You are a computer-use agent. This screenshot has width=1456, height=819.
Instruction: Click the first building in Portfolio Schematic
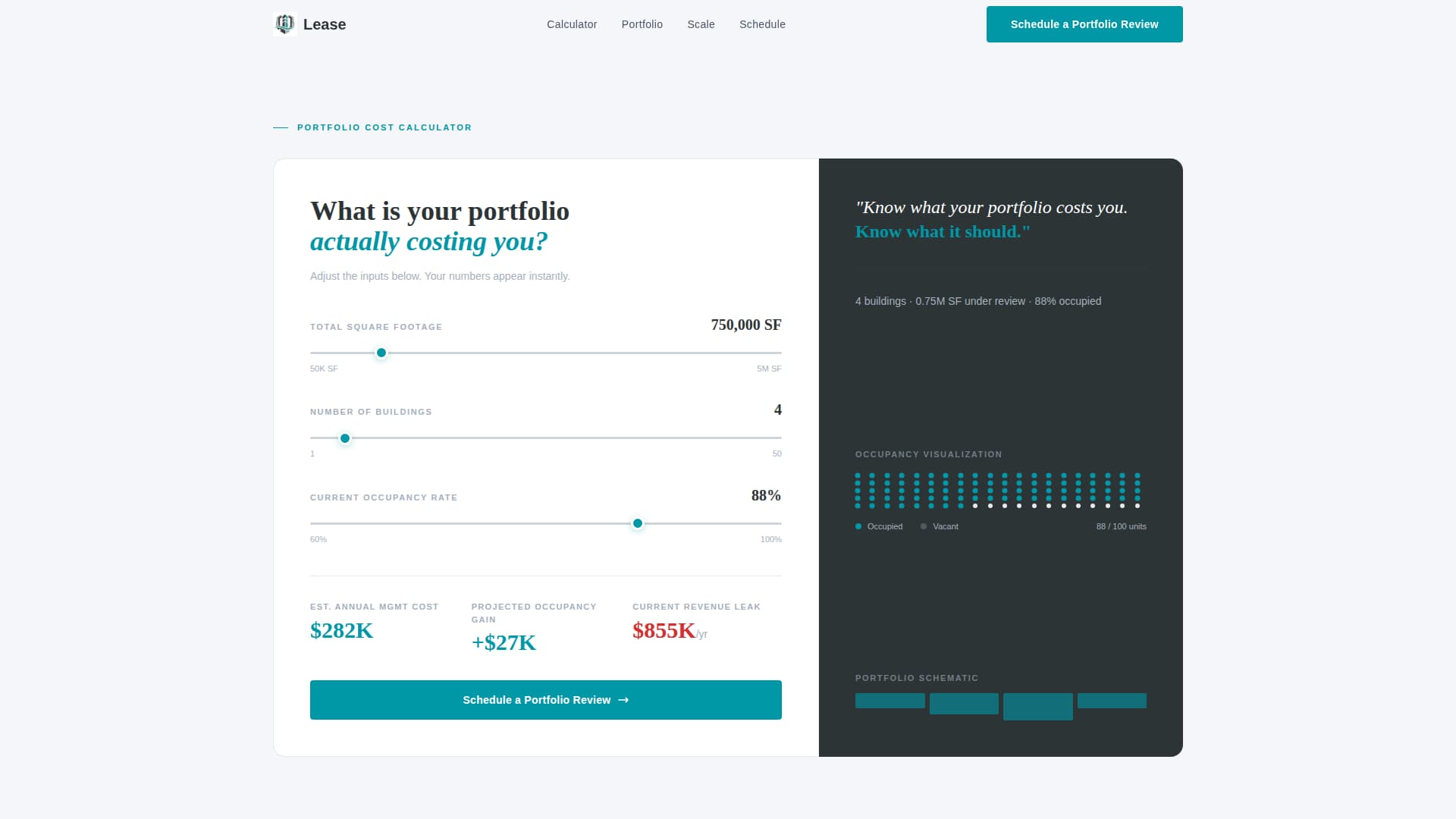pos(889,701)
